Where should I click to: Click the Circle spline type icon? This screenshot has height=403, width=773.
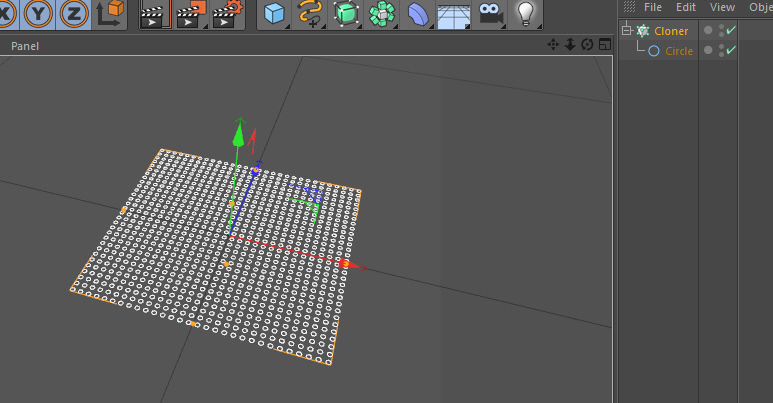point(654,51)
